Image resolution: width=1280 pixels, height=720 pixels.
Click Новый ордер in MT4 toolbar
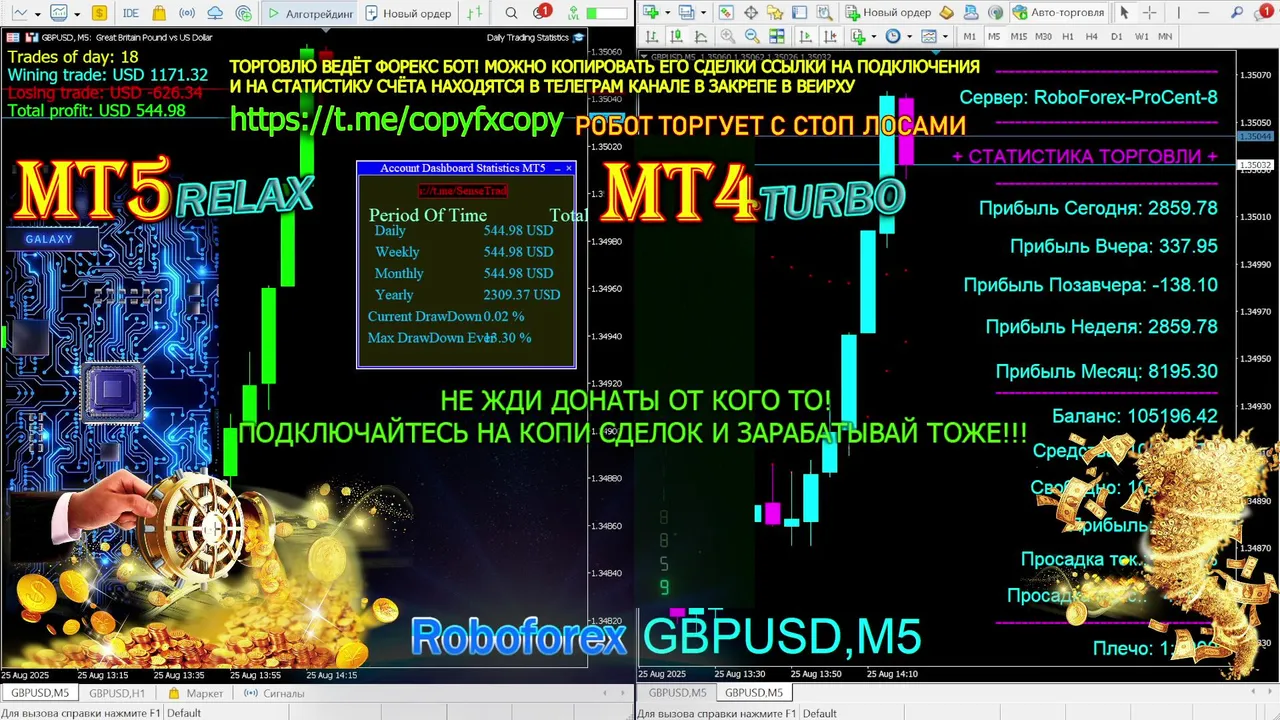point(888,13)
